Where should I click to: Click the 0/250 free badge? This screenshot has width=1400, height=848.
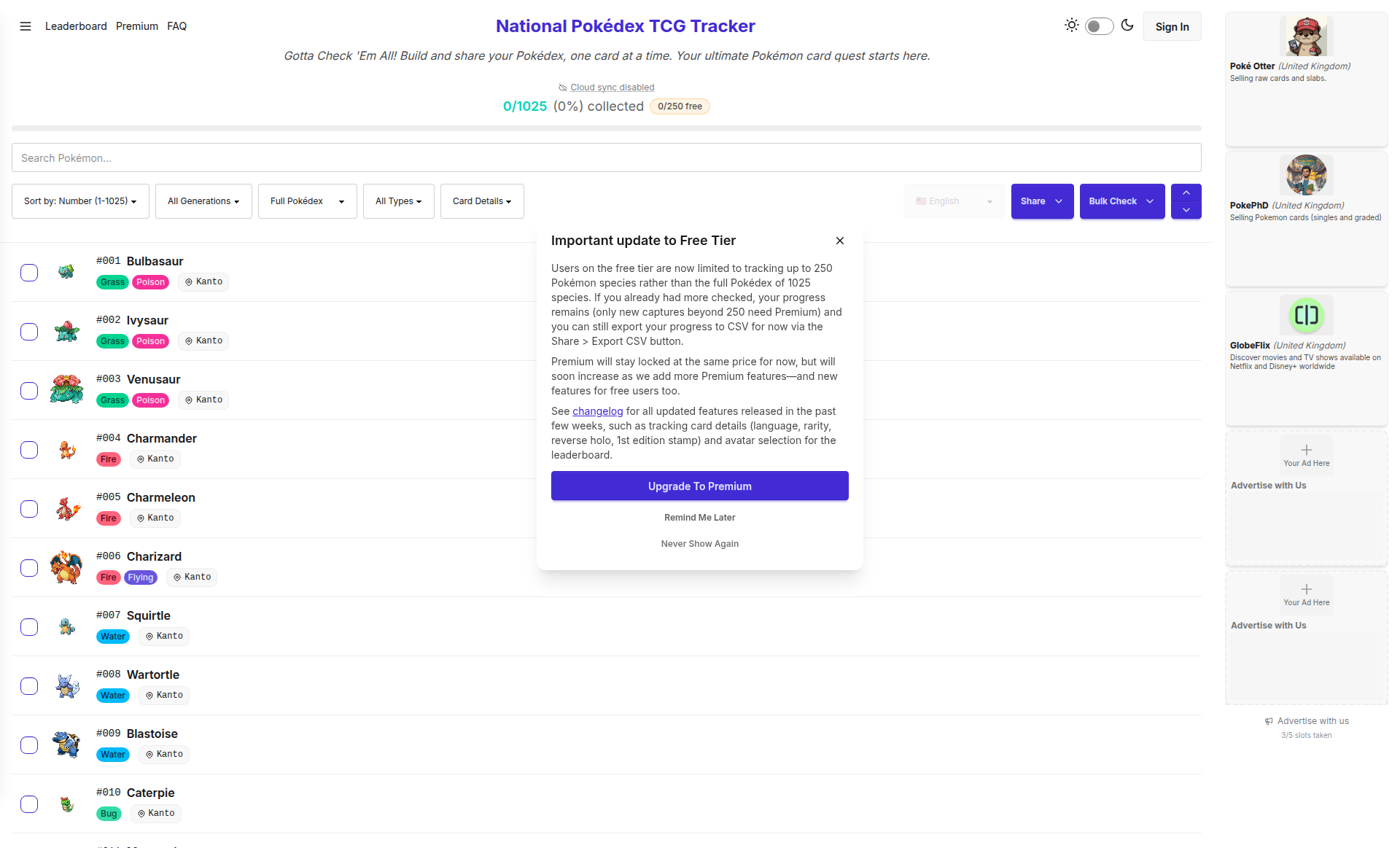point(680,106)
